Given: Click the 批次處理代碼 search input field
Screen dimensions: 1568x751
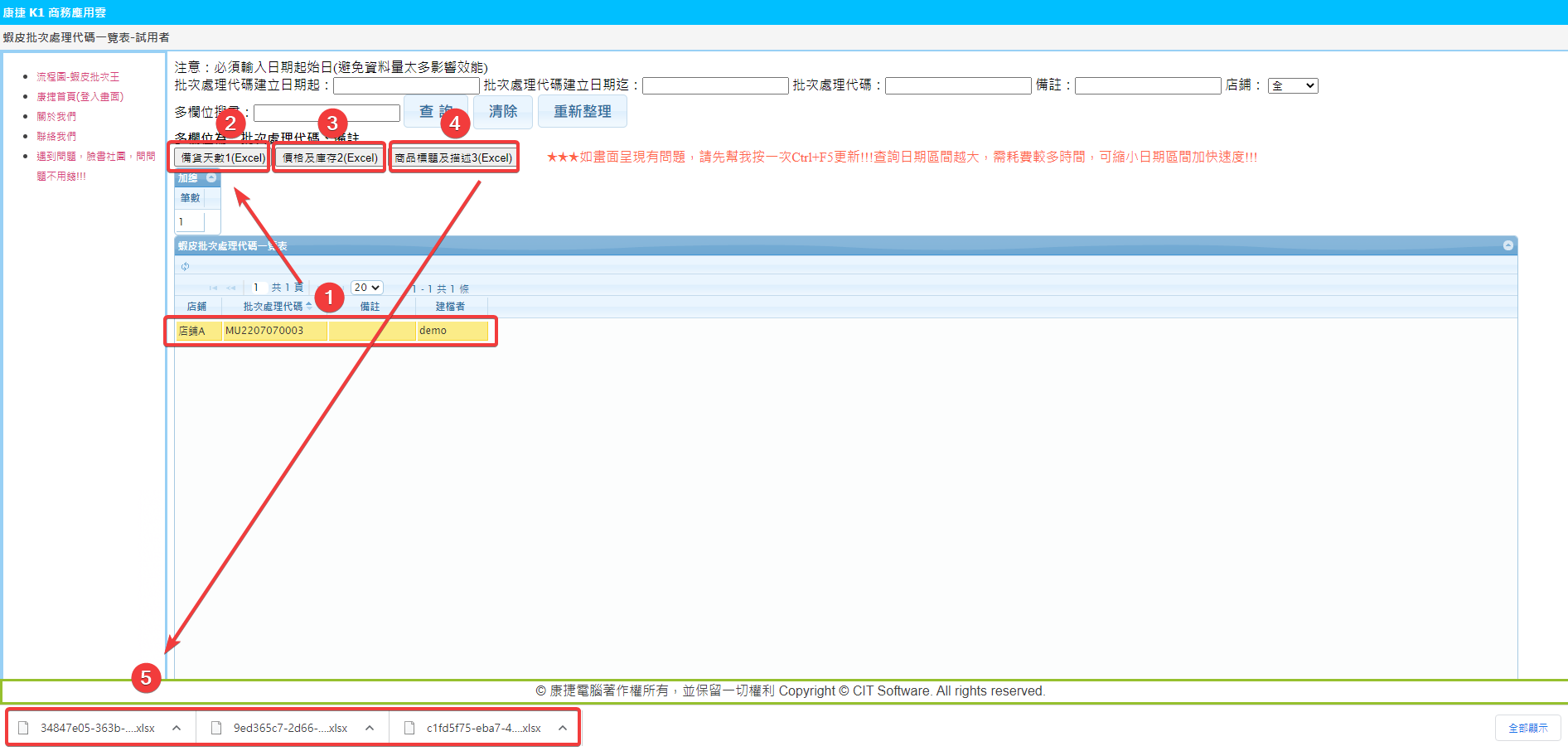Looking at the screenshot, I should point(957,85).
